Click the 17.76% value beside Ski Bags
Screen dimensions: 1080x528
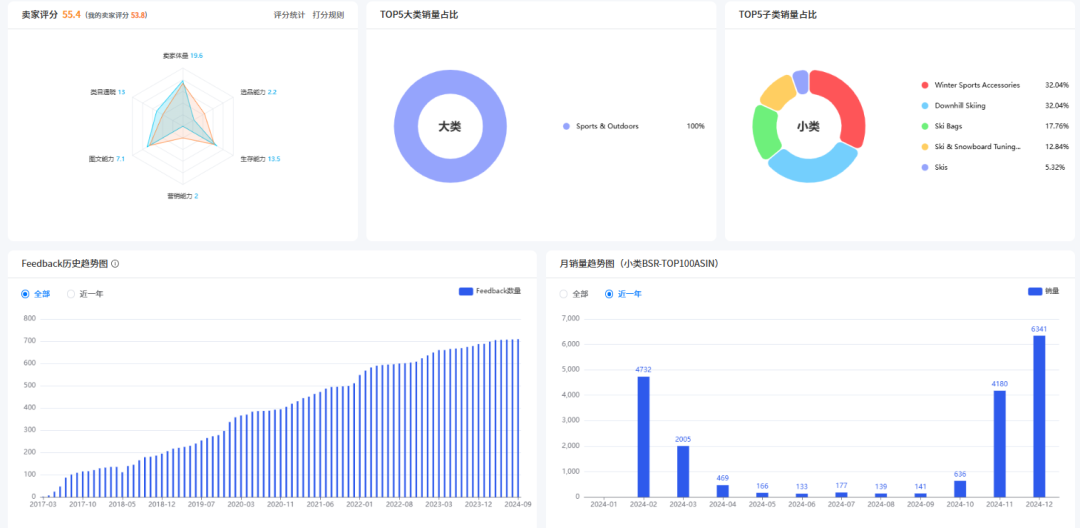(1057, 127)
